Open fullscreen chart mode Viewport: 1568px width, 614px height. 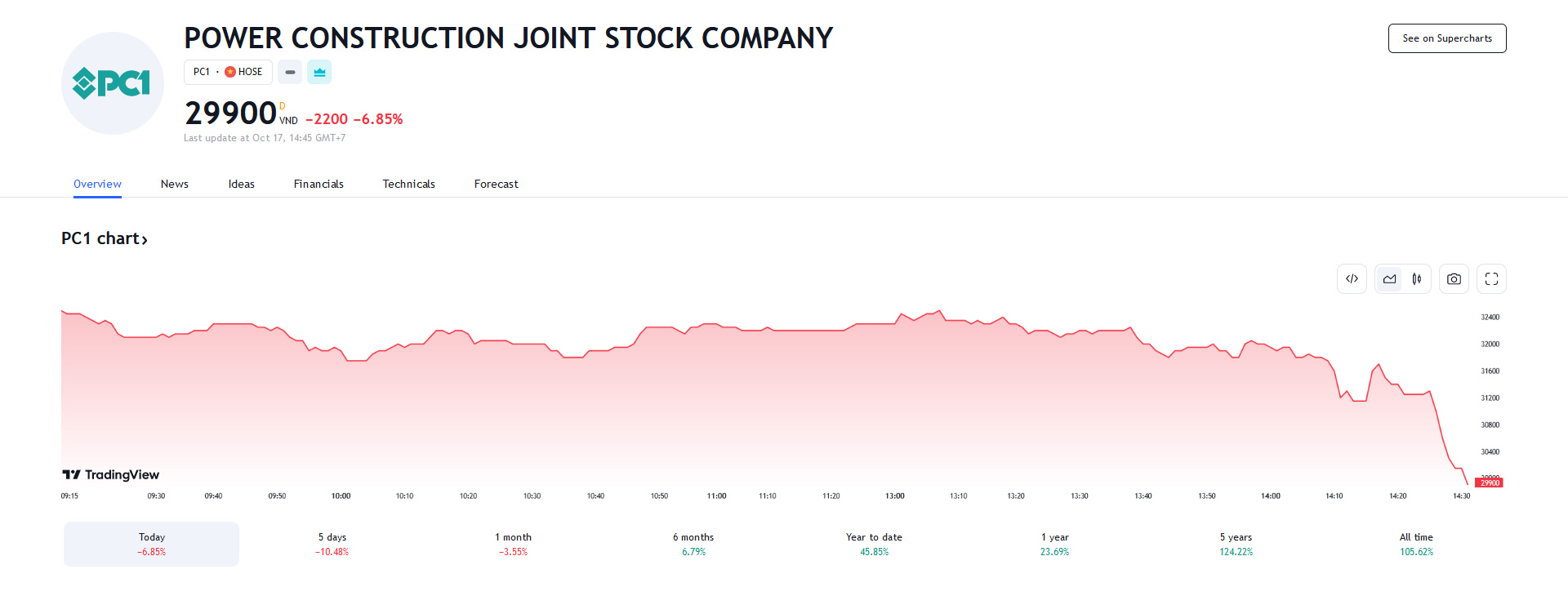tap(1490, 278)
